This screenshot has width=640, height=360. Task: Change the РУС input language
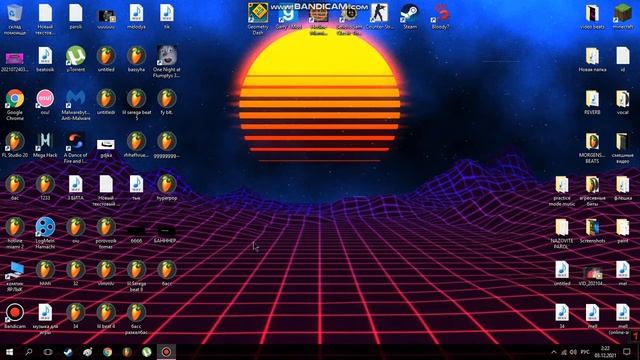point(585,352)
